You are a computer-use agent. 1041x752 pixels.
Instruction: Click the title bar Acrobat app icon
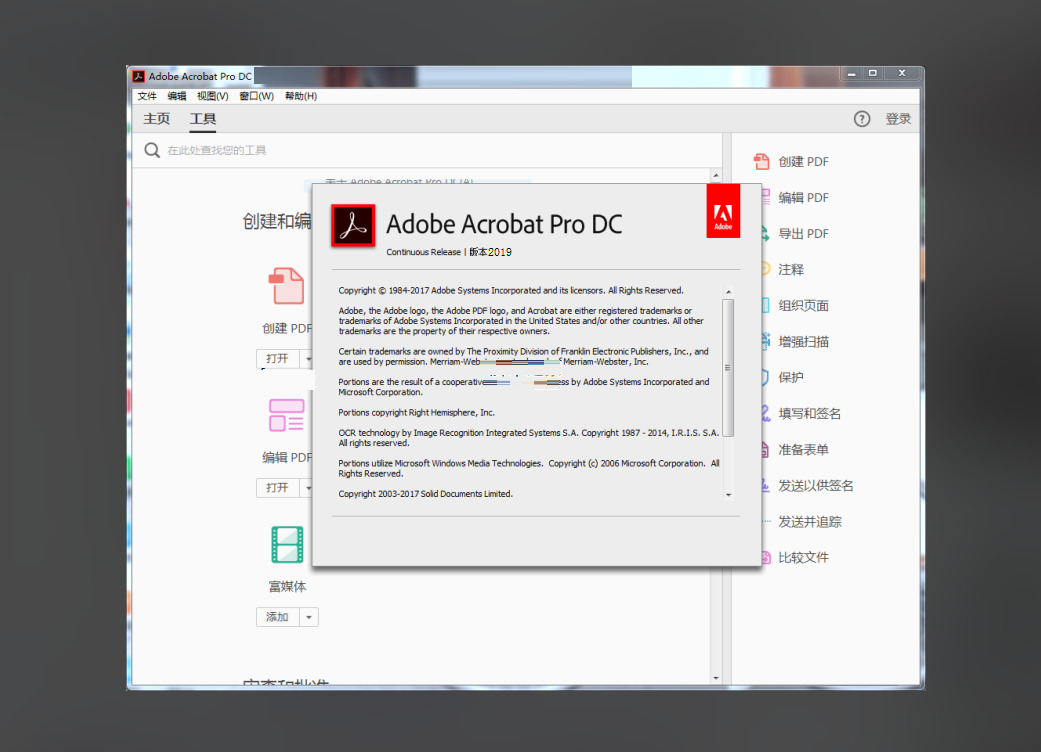pyautogui.click(x=139, y=76)
